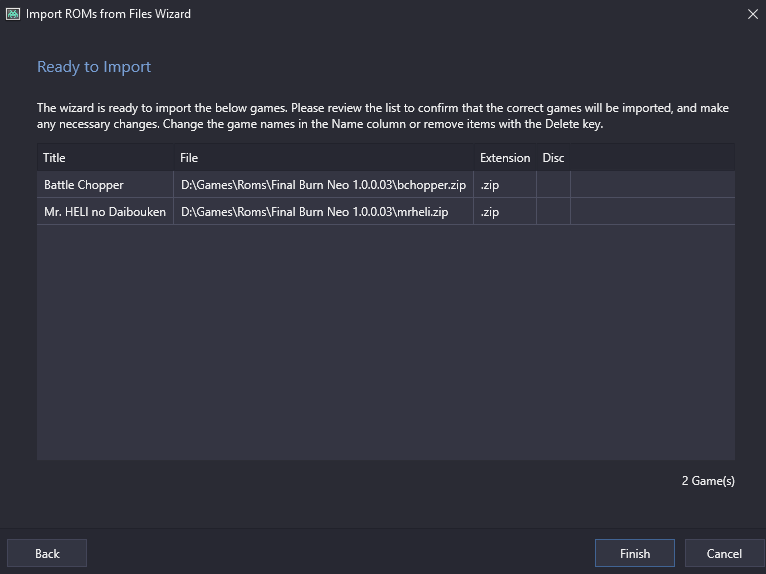Image resolution: width=766 pixels, height=574 pixels.
Task: Click the Disc column header
Action: click(x=553, y=157)
